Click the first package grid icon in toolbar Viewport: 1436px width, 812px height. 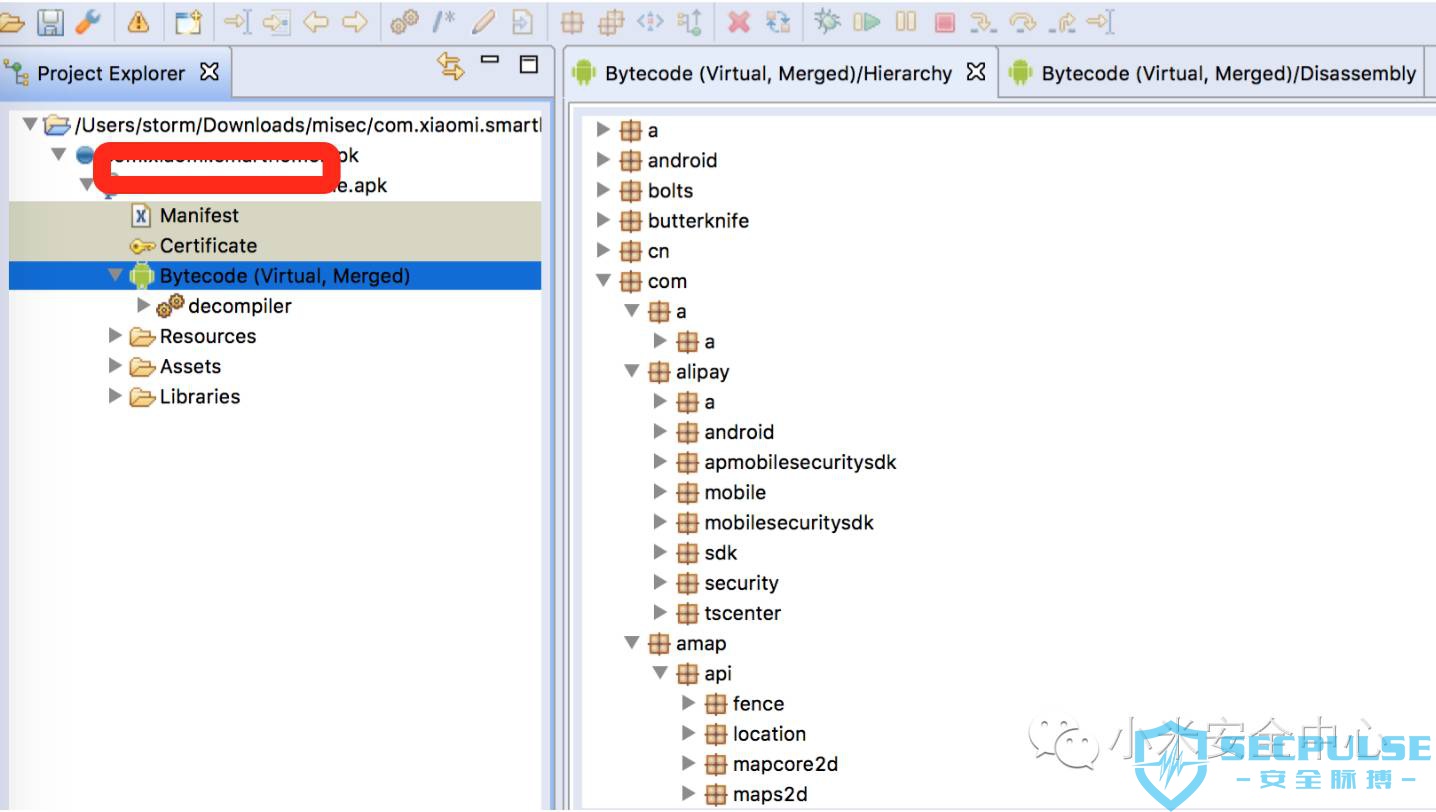tap(572, 21)
